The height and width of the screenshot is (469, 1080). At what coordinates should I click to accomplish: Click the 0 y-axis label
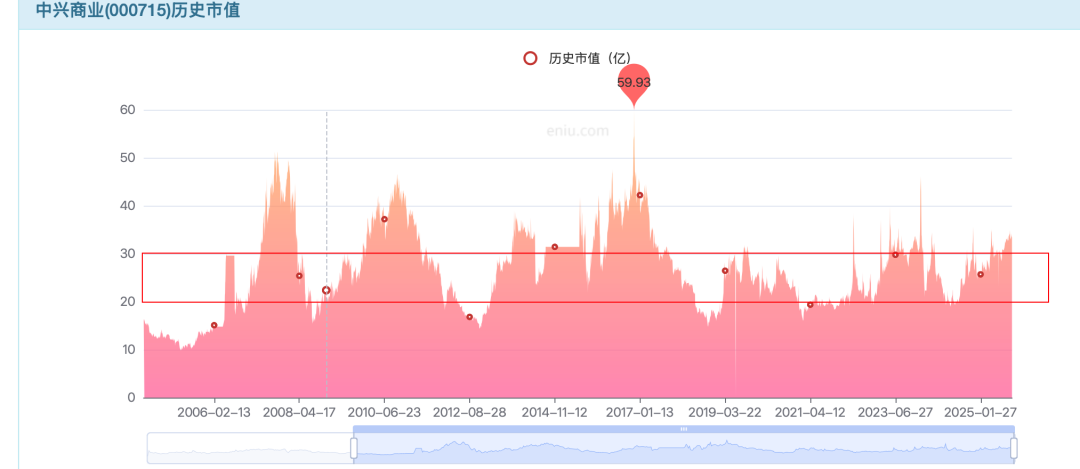132,398
